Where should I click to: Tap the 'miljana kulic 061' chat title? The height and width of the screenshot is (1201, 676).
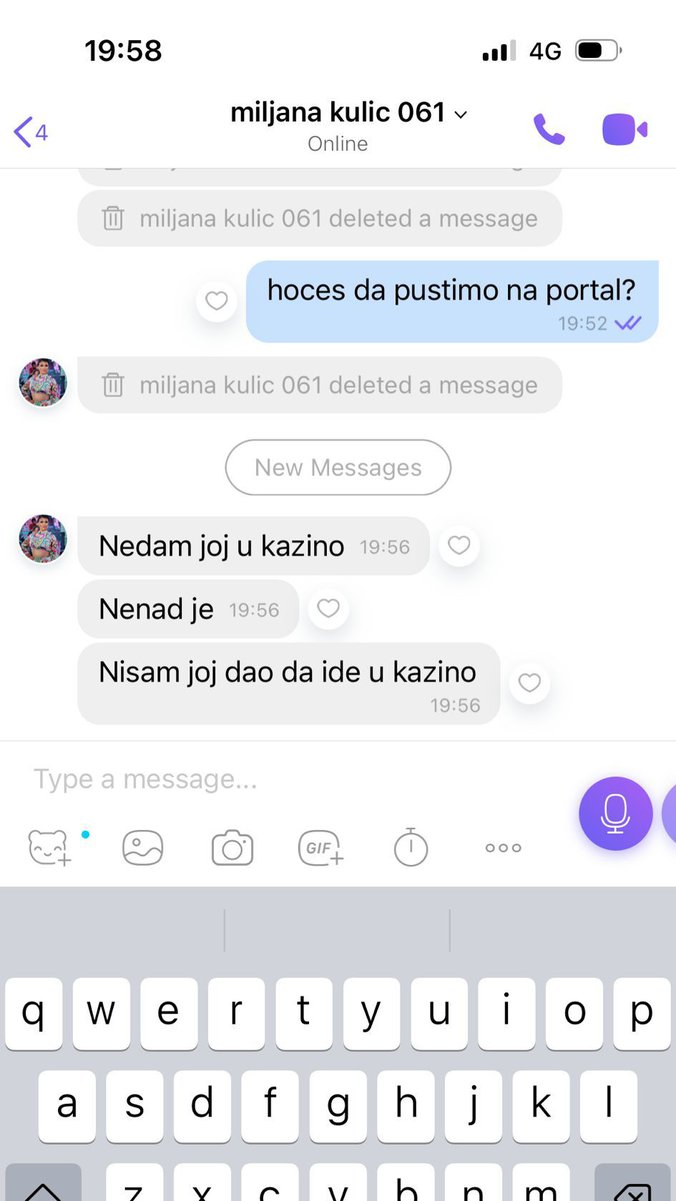point(337,112)
